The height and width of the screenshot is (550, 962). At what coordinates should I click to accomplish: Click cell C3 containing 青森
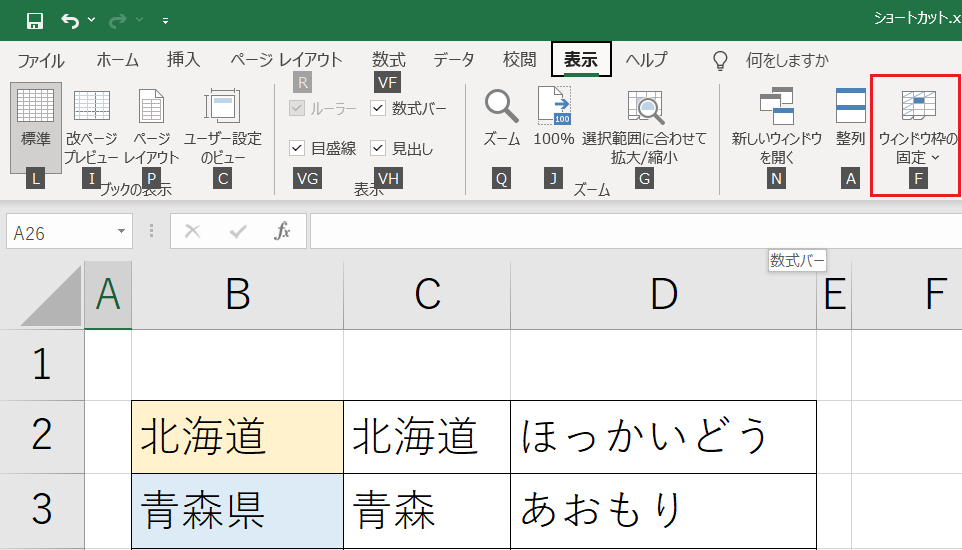(x=427, y=511)
